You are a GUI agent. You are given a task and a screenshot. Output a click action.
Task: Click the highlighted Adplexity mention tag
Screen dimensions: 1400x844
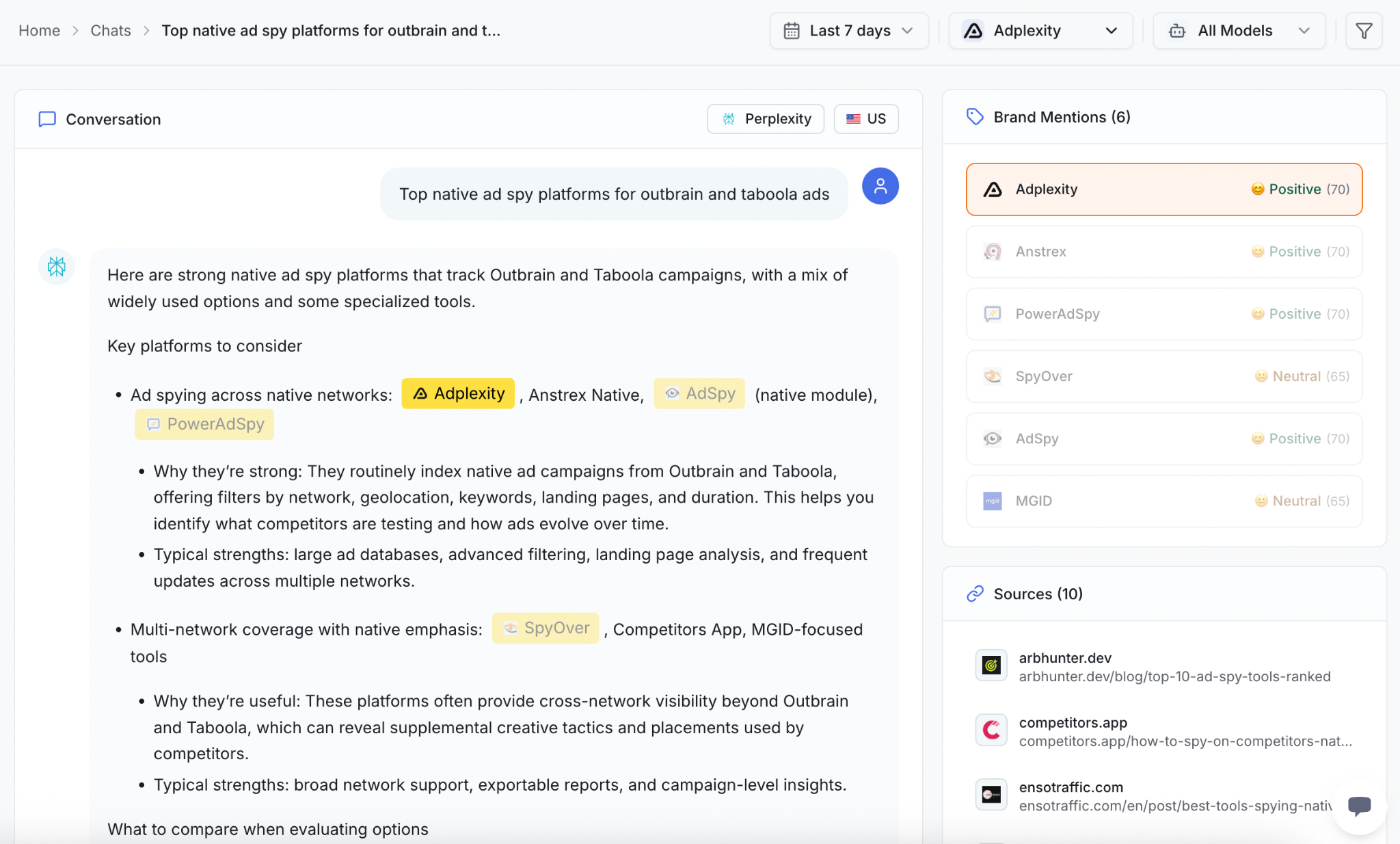click(458, 393)
